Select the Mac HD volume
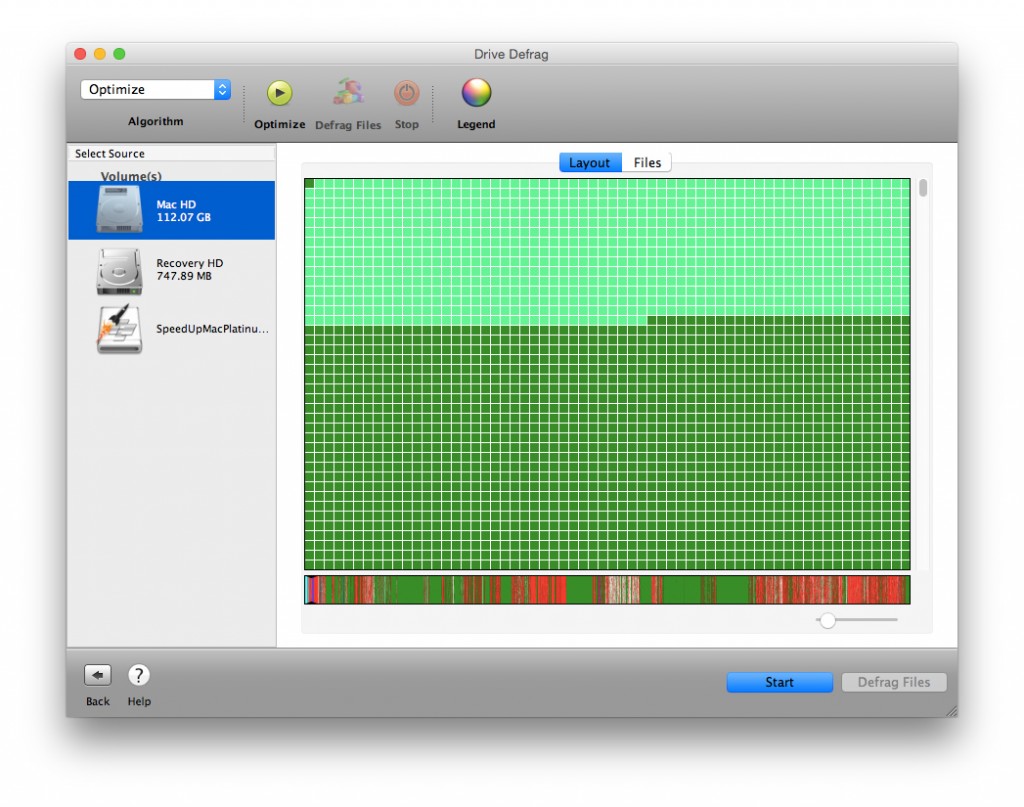 point(172,210)
